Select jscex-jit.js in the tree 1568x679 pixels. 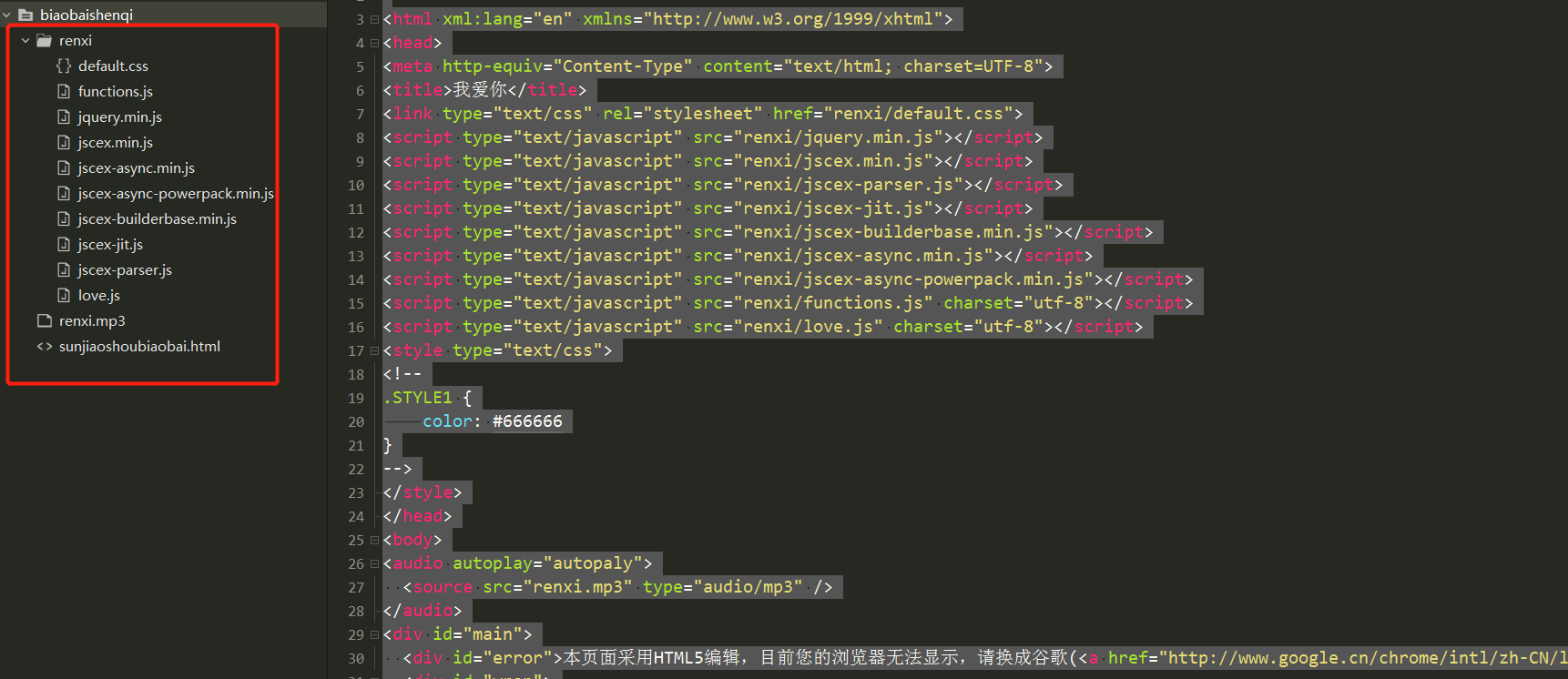[110, 245]
